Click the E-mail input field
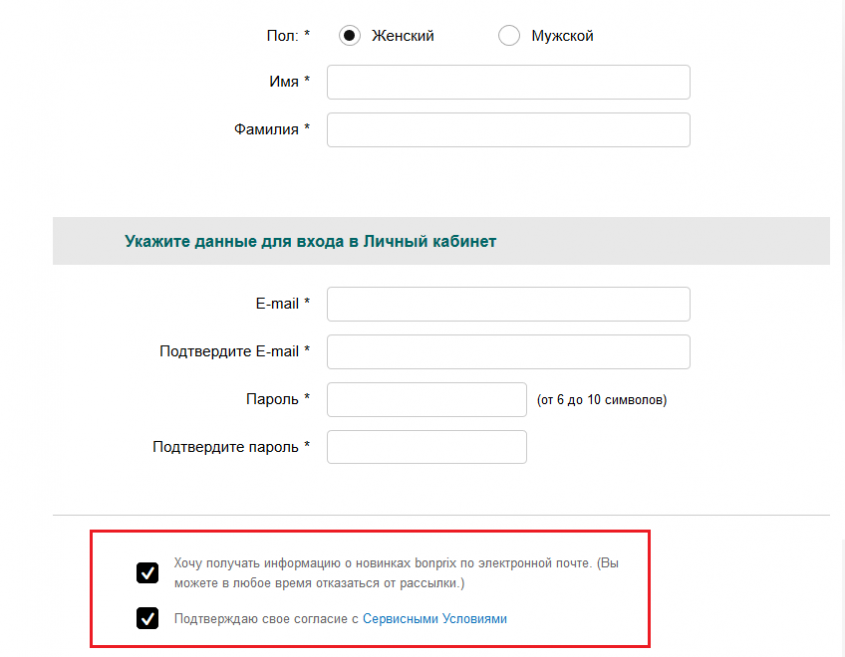 click(508, 304)
